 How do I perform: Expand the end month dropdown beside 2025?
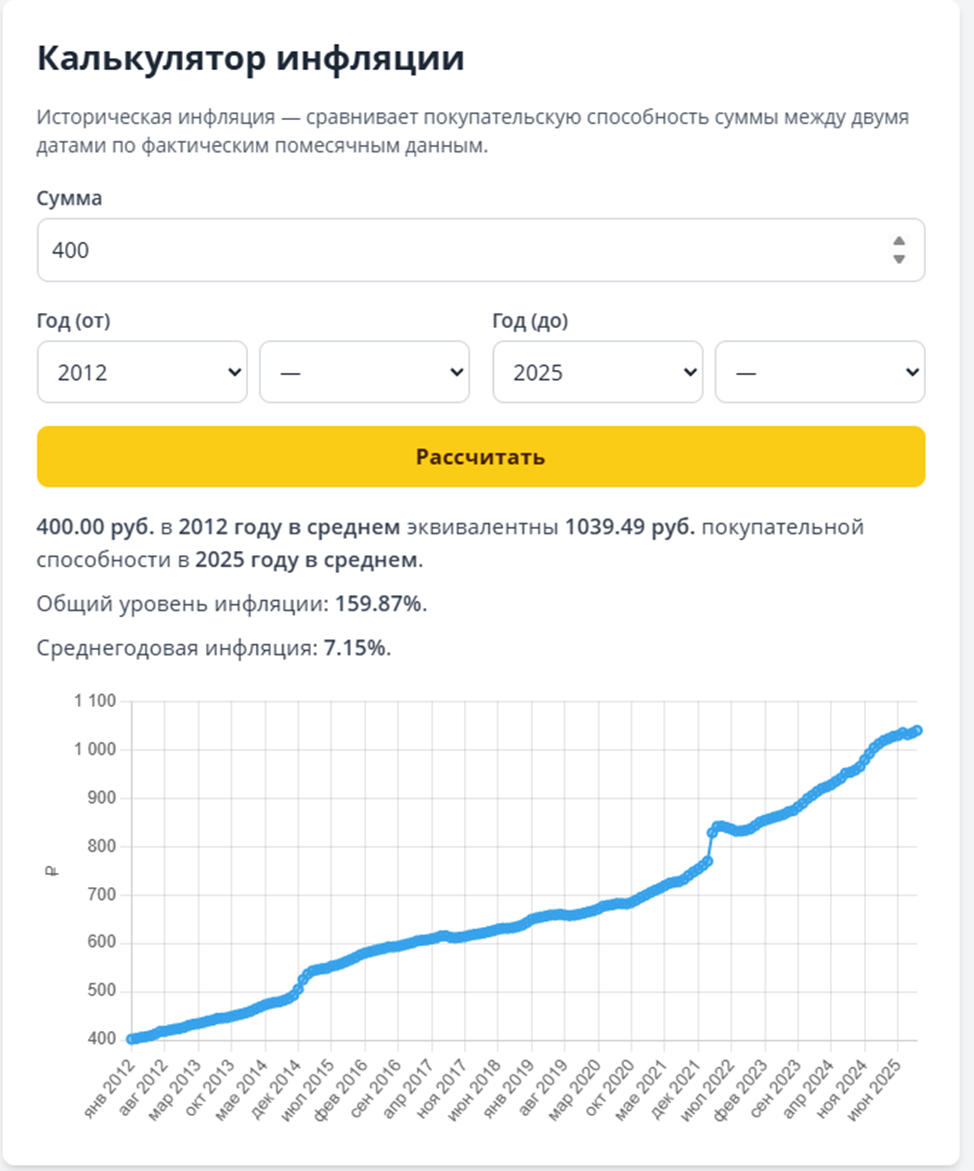[x=820, y=372]
